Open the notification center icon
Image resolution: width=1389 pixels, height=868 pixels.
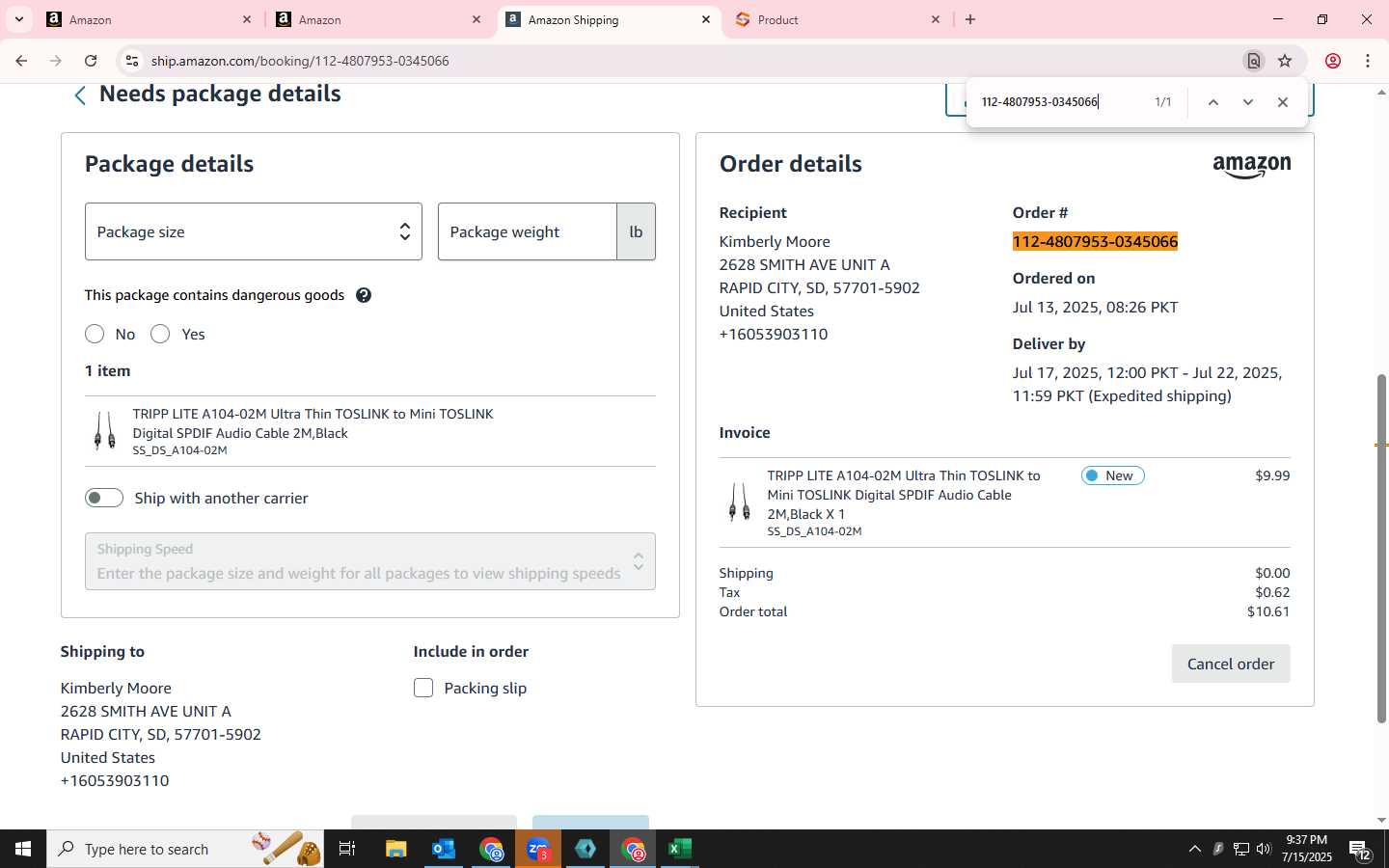tap(1360, 850)
